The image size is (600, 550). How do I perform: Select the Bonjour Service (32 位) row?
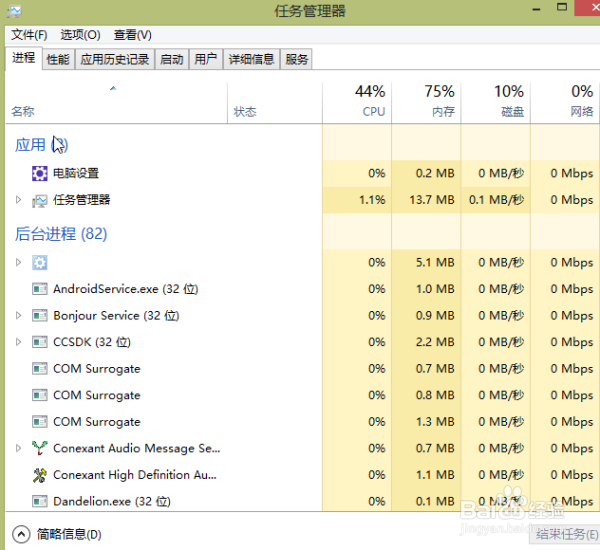pos(303,316)
